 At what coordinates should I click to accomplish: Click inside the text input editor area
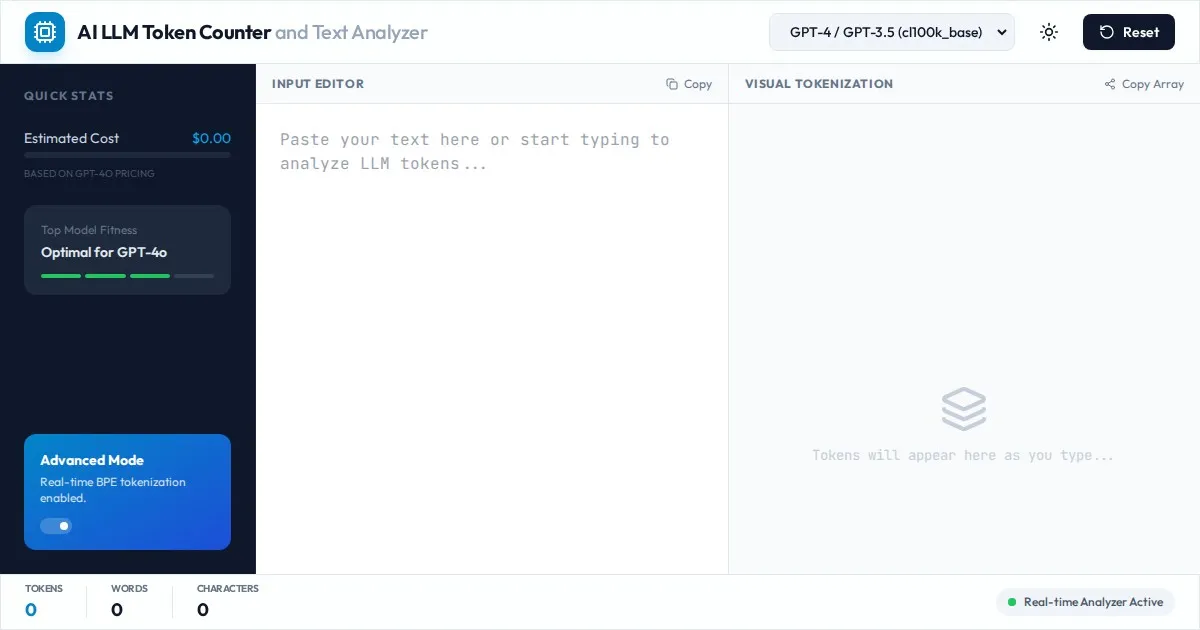(491, 330)
